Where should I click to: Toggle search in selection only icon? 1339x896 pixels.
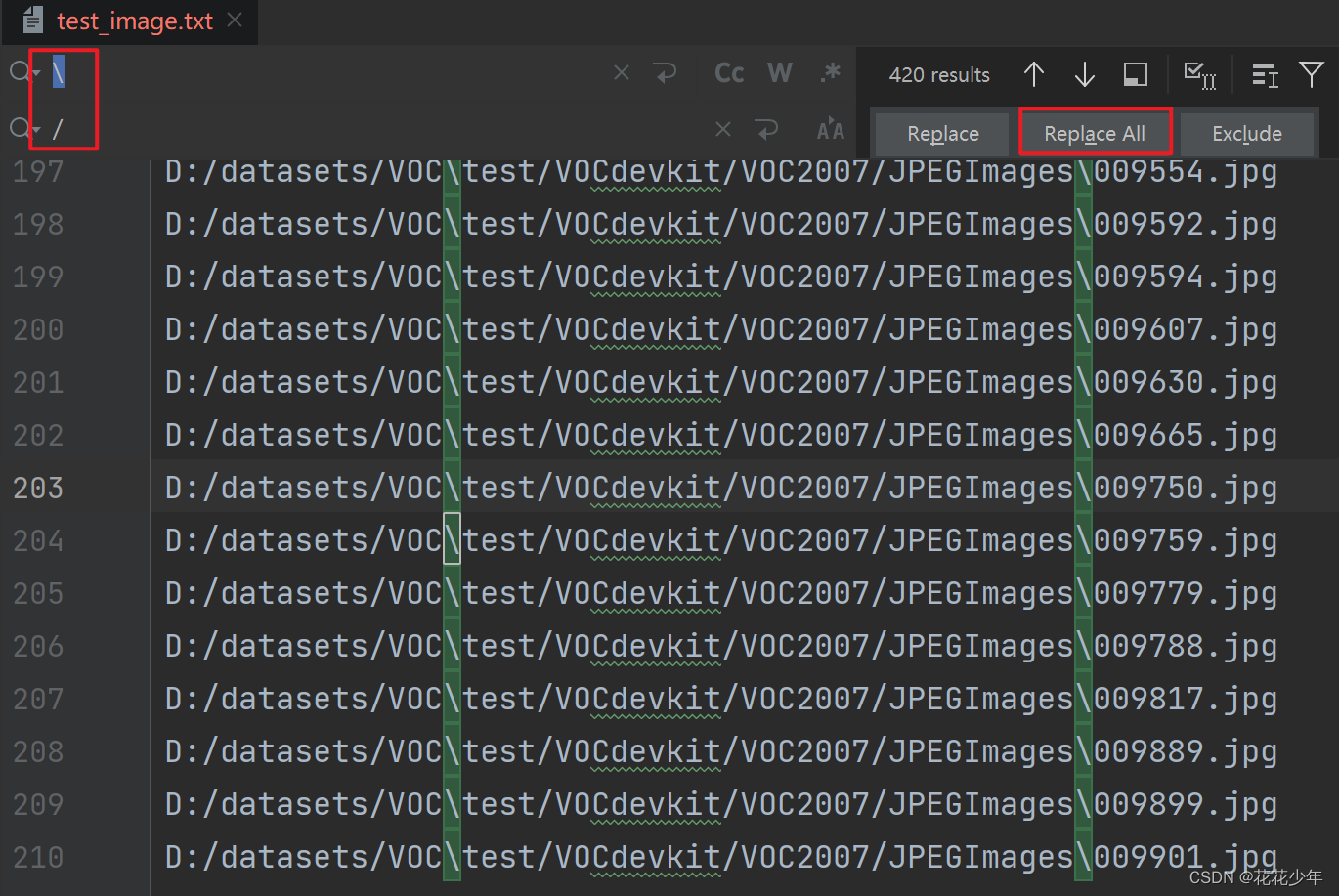(1265, 74)
